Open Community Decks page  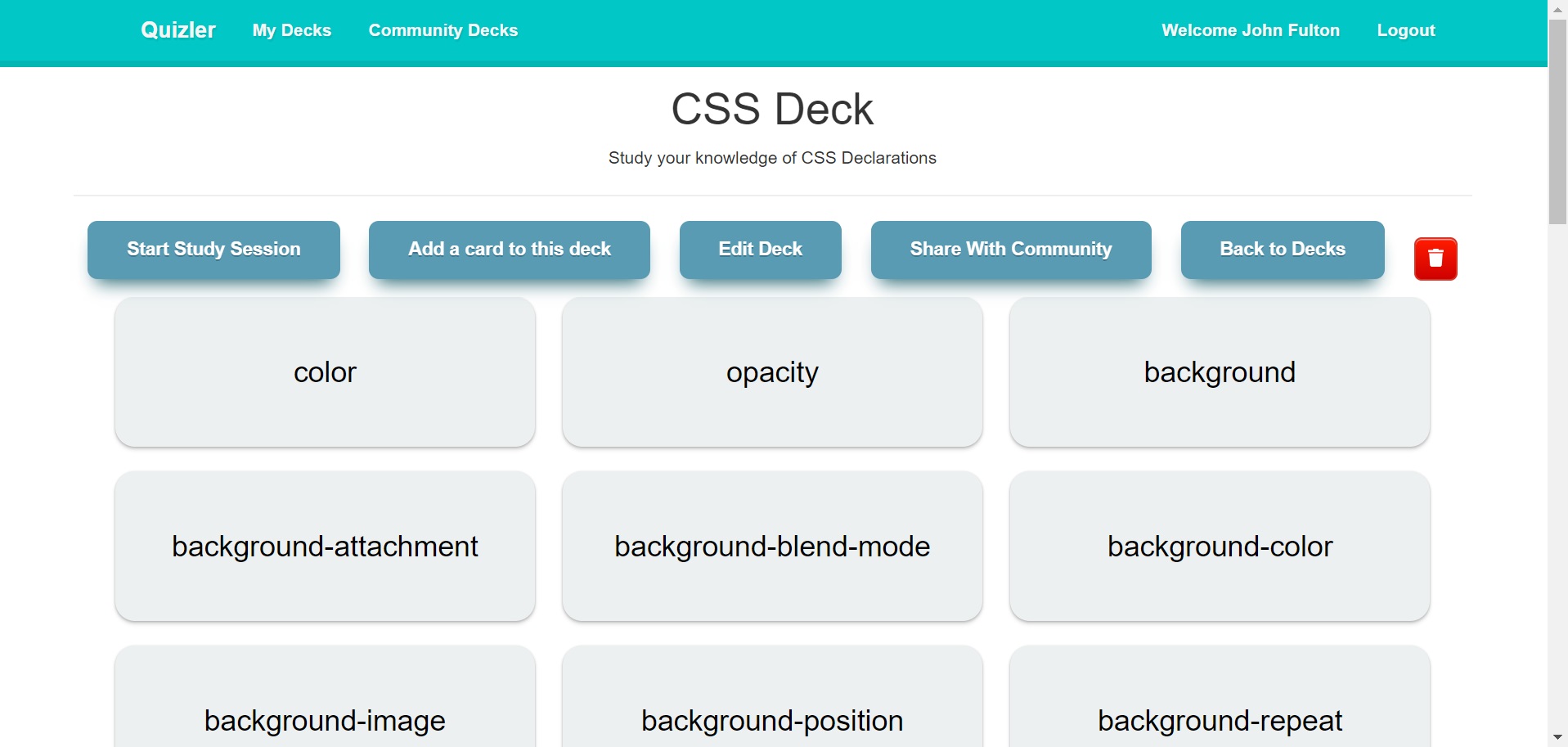point(443,30)
